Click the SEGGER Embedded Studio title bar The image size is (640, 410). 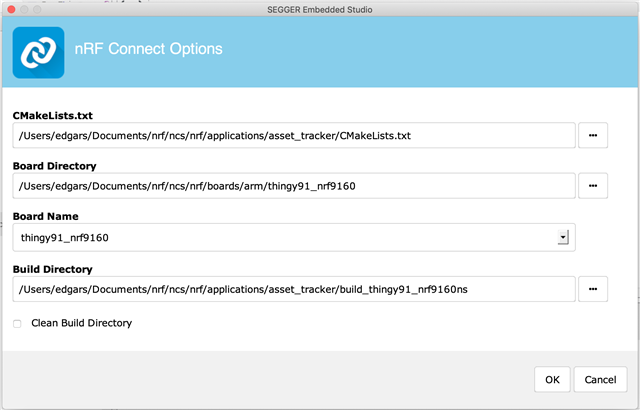320,10
